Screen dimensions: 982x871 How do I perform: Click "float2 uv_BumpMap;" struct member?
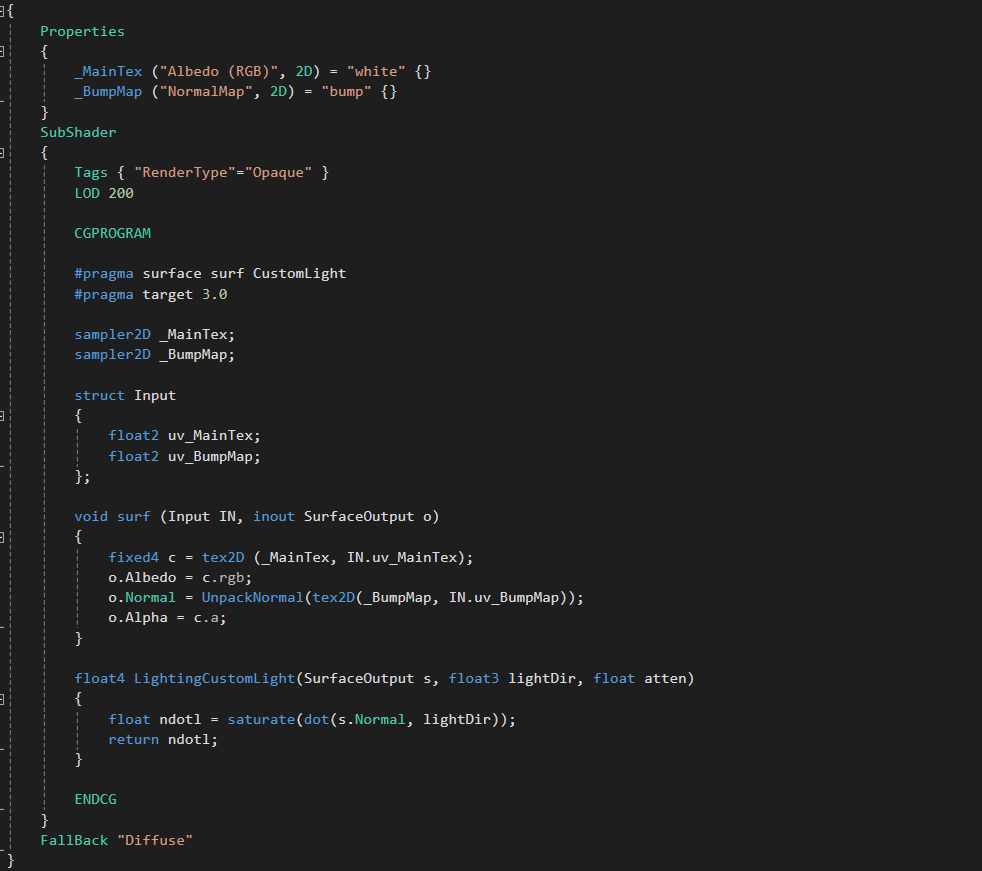tap(184, 456)
